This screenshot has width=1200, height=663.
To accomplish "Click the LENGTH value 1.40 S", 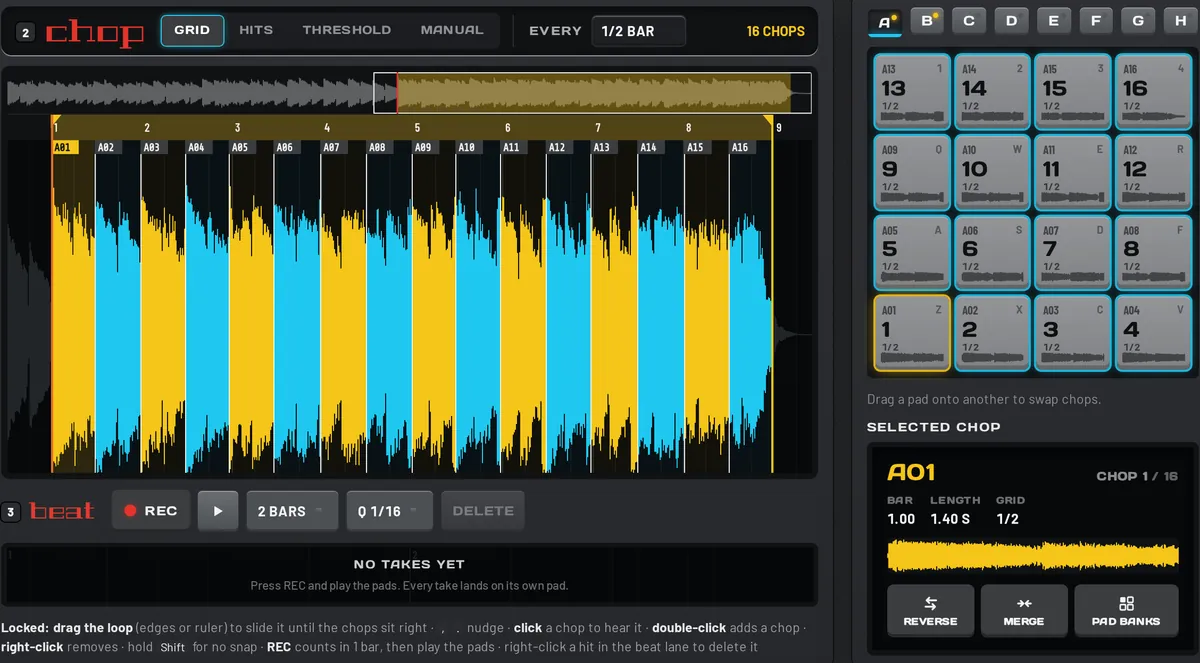I will point(950,519).
